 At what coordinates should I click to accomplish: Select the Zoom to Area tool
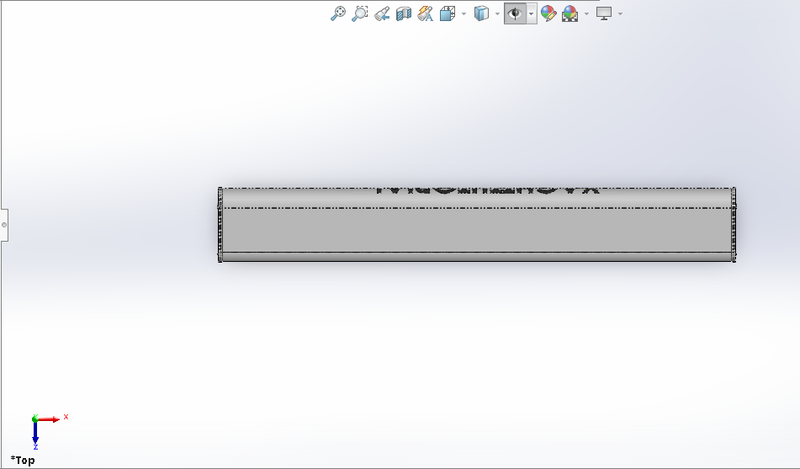tap(360, 14)
